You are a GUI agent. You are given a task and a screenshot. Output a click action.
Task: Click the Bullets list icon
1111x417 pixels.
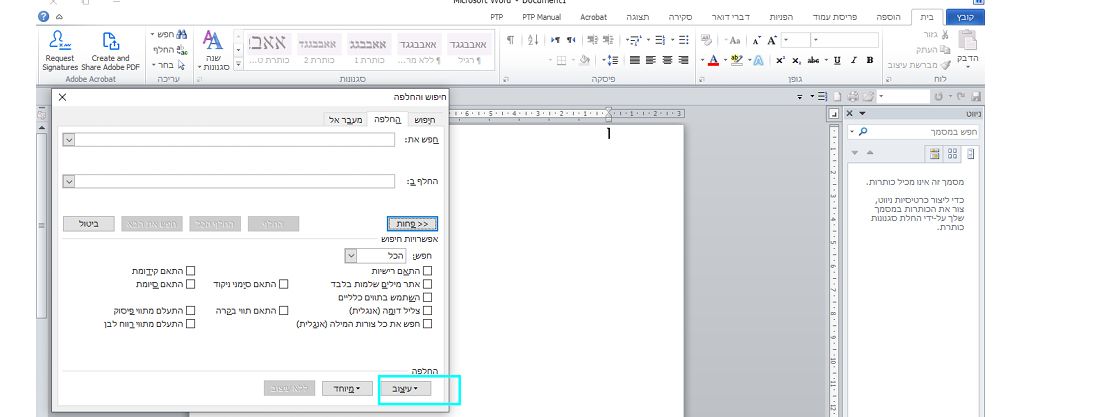tap(684, 40)
